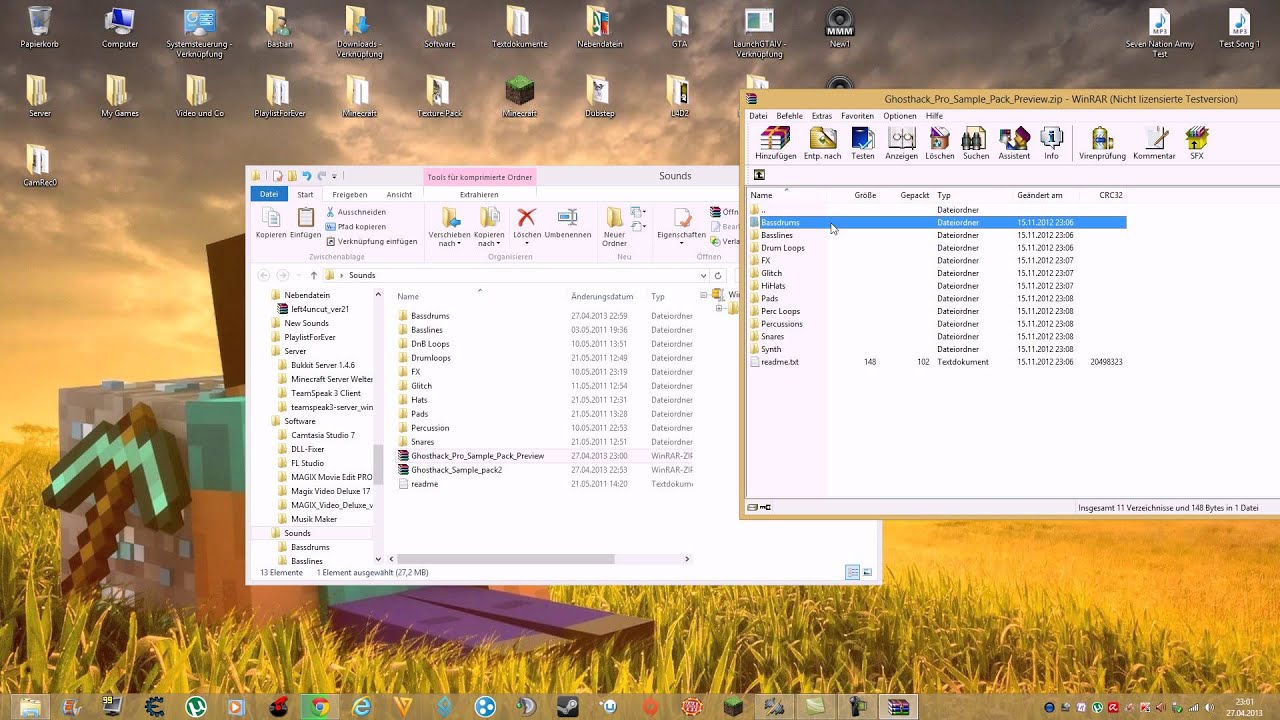This screenshot has width=1280, height=720.
Task: Open WinRAR Favoriten menu
Action: pyautogui.click(x=857, y=116)
